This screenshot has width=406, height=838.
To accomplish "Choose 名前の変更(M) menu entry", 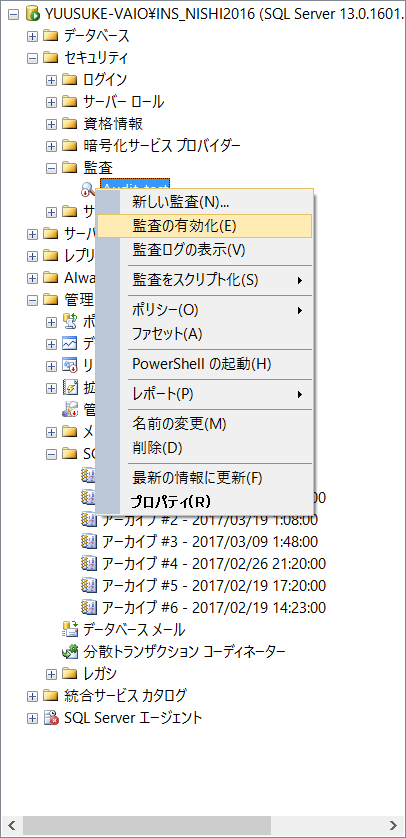I will pos(204,424).
